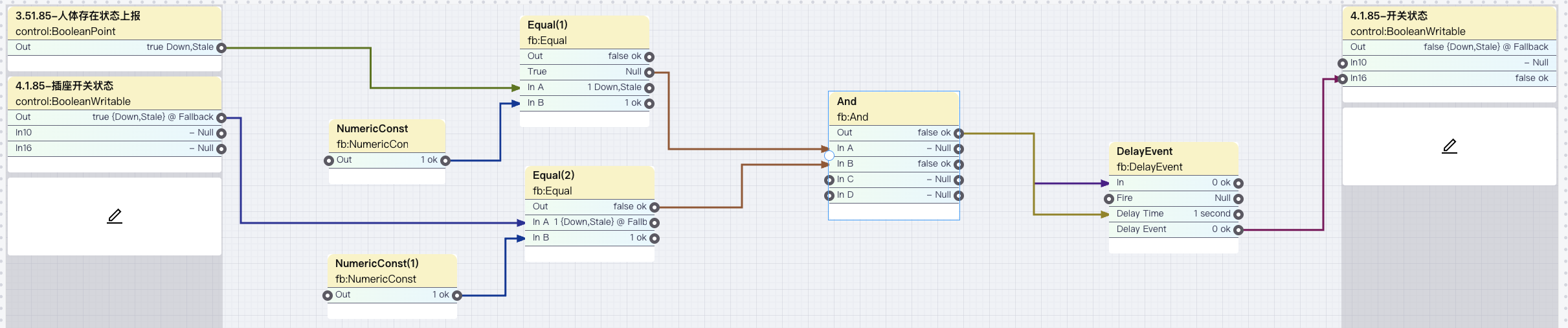Select the And block title header
Screen dimensions: 1568x328
893,109
